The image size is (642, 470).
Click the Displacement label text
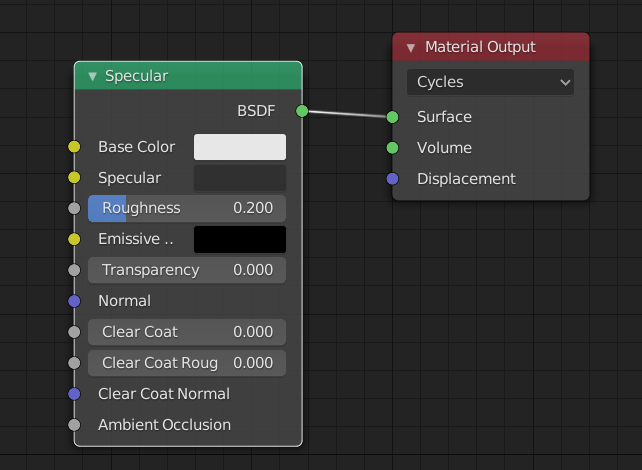coord(466,179)
